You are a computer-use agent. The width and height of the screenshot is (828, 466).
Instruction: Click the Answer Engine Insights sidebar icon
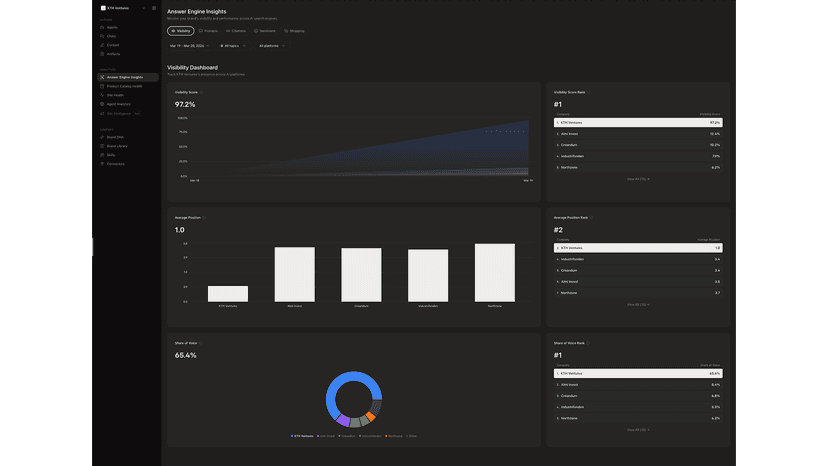click(102, 77)
